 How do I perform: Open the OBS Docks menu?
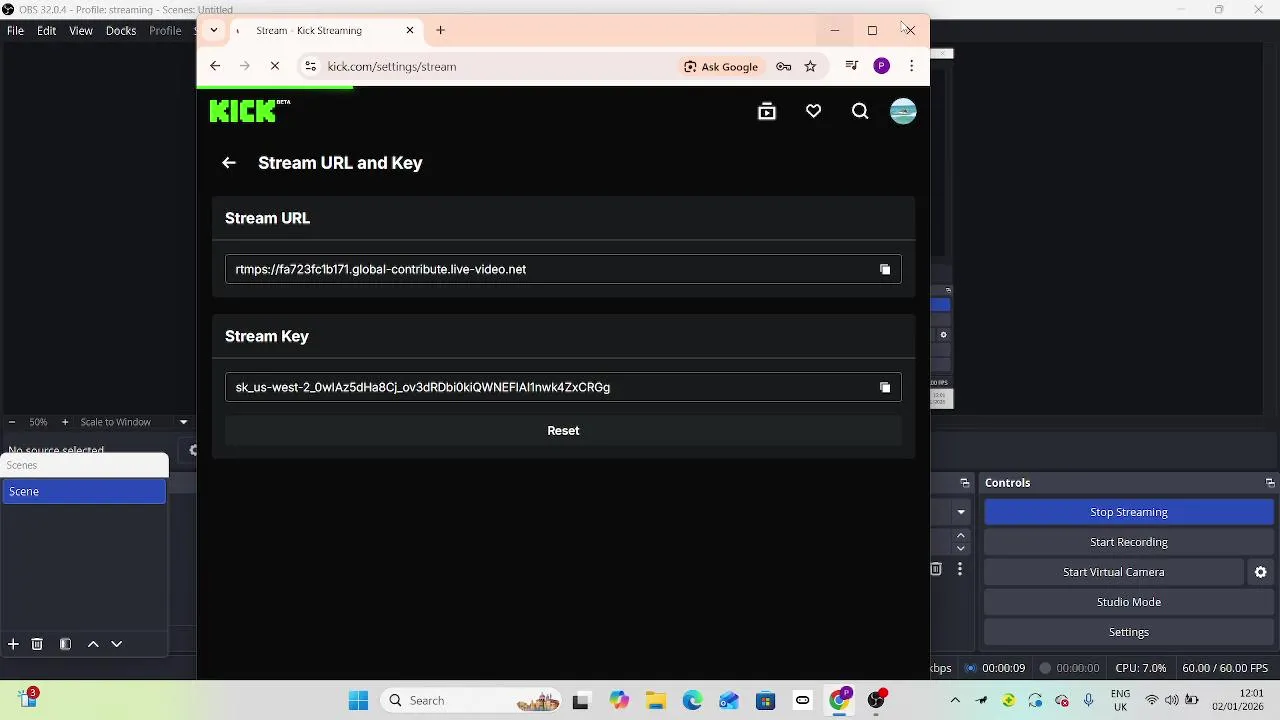pyautogui.click(x=121, y=31)
